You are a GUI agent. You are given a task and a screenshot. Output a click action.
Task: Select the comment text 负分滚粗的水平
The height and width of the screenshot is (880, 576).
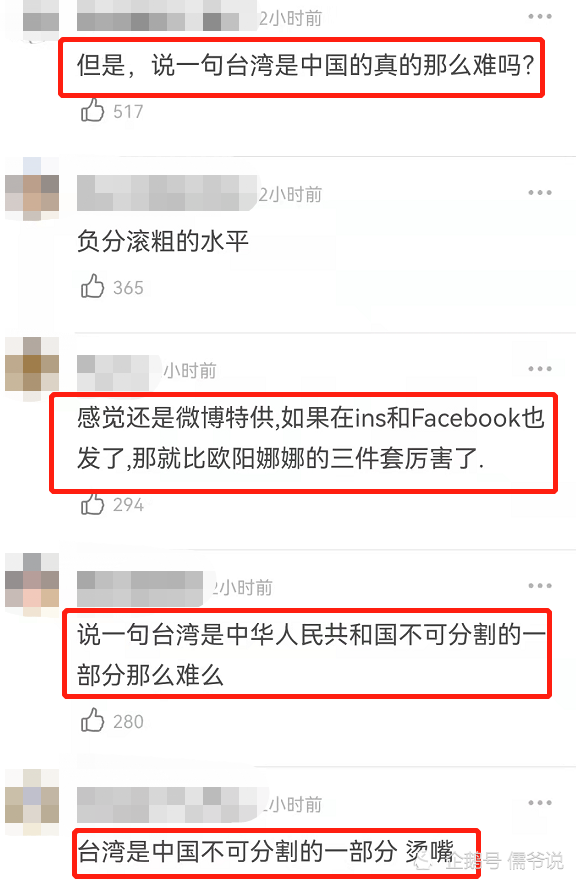click(x=163, y=241)
